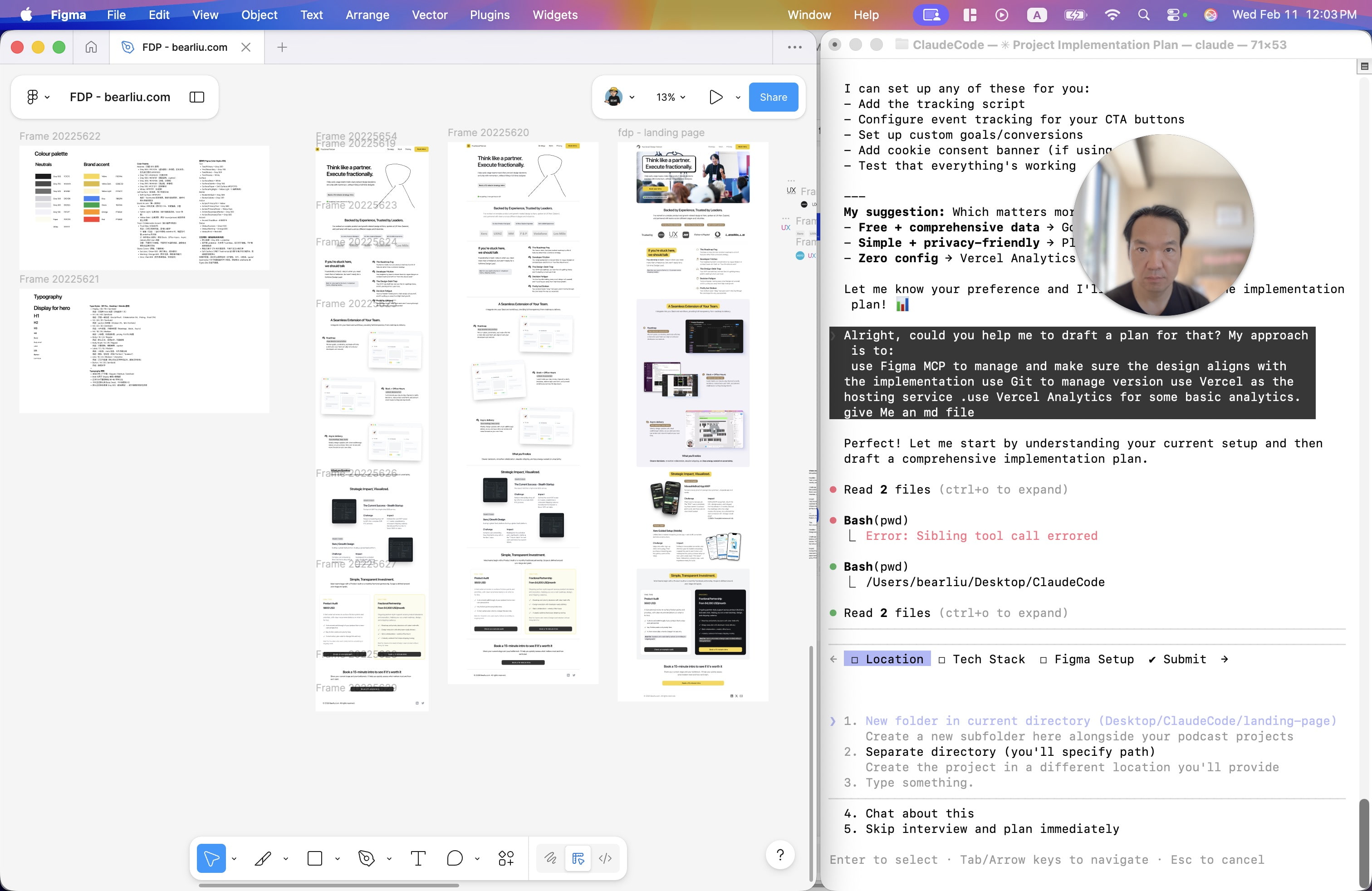
Task: Expand the Figma main menu chevron
Action: [47, 97]
